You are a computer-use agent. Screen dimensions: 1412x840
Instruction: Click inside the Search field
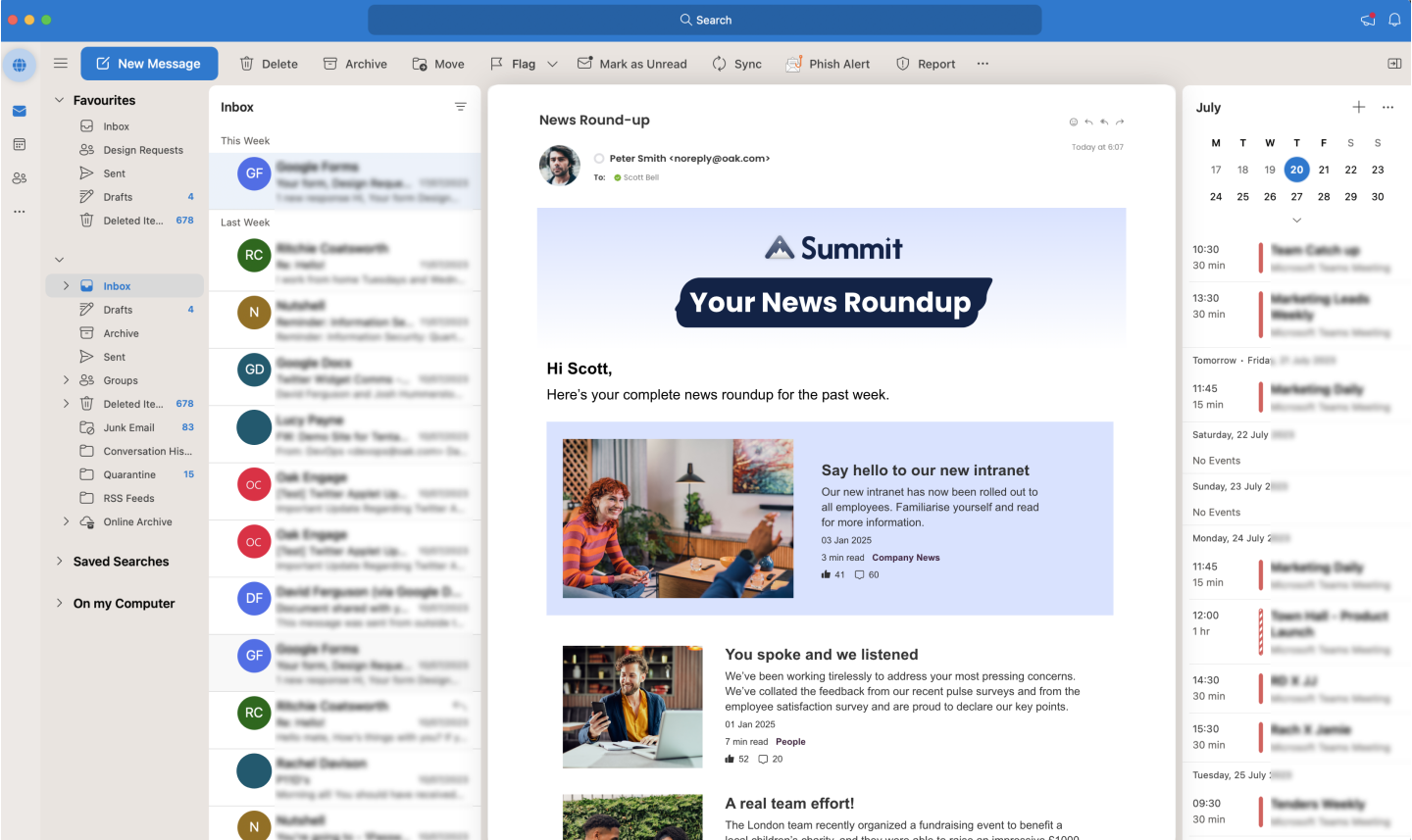(x=705, y=19)
